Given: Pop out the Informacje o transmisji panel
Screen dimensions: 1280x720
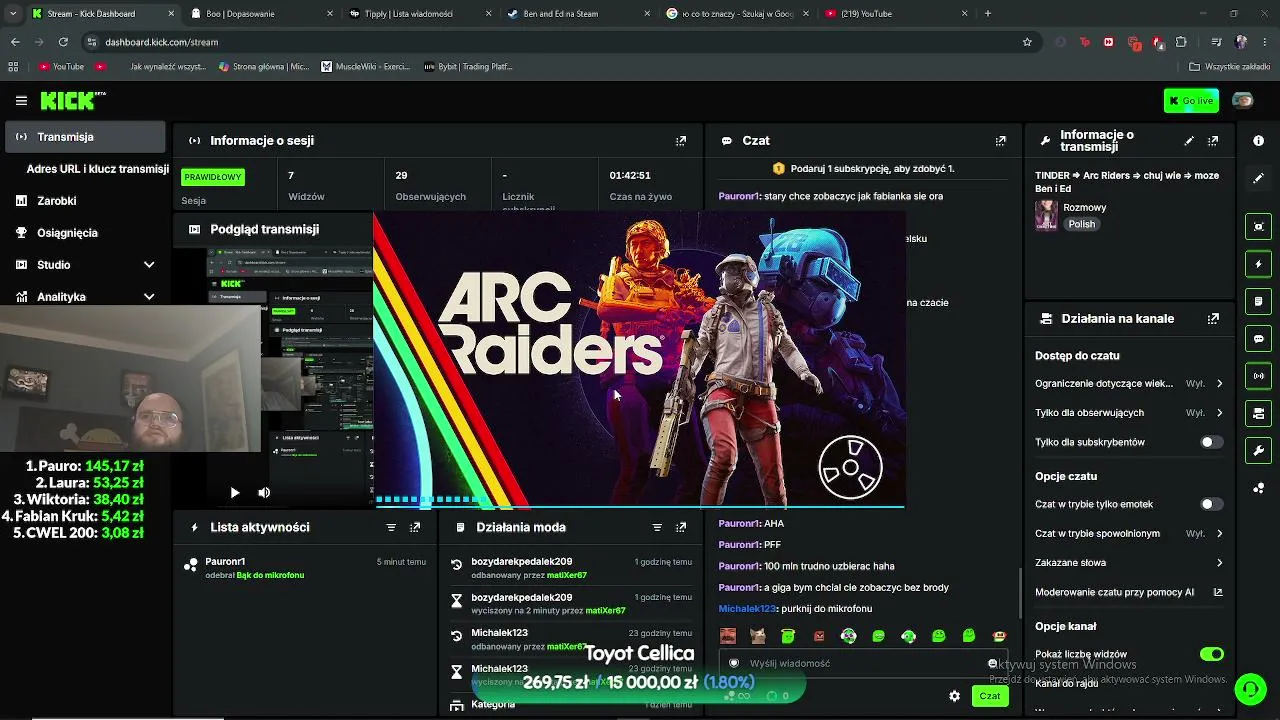Looking at the screenshot, I should [1213, 141].
